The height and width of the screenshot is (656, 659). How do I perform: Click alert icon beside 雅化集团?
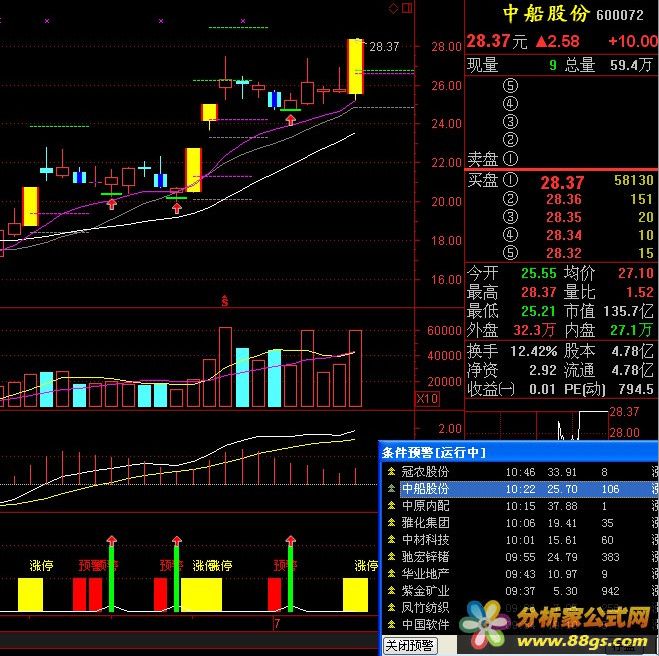coord(391,523)
